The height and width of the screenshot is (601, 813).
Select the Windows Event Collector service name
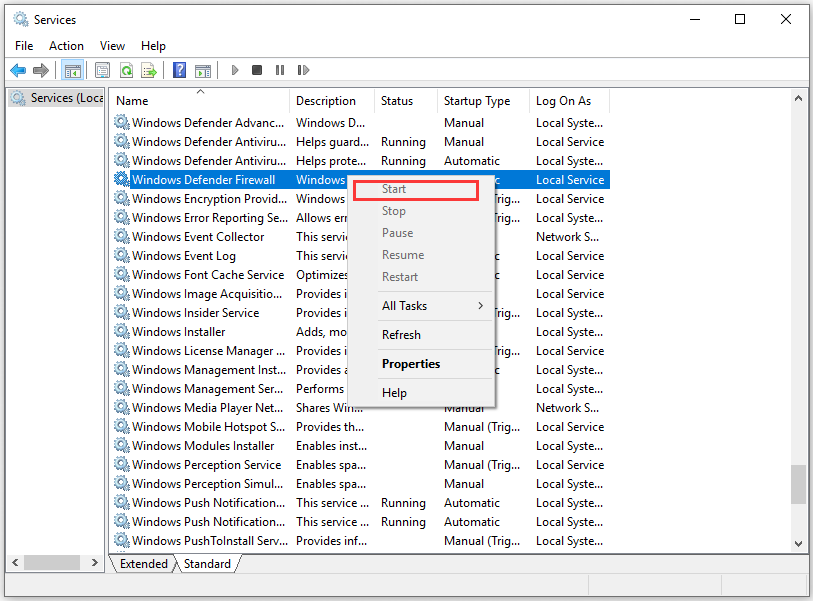pos(198,237)
